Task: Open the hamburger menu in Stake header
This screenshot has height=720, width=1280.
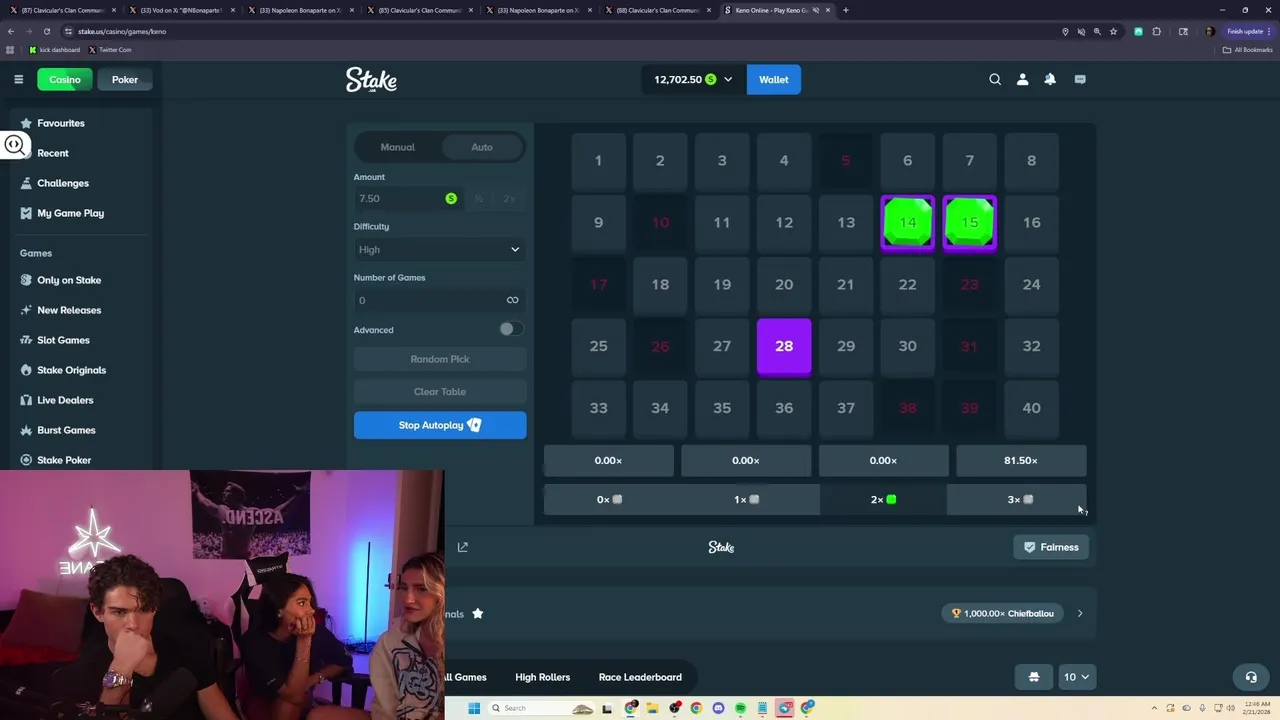Action: tap(18, 79)
